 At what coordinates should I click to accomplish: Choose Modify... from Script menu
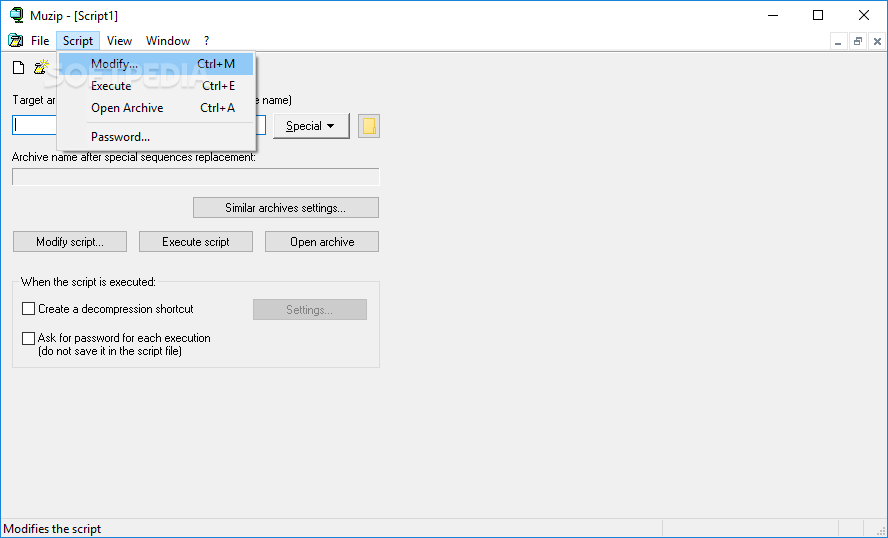156,64
